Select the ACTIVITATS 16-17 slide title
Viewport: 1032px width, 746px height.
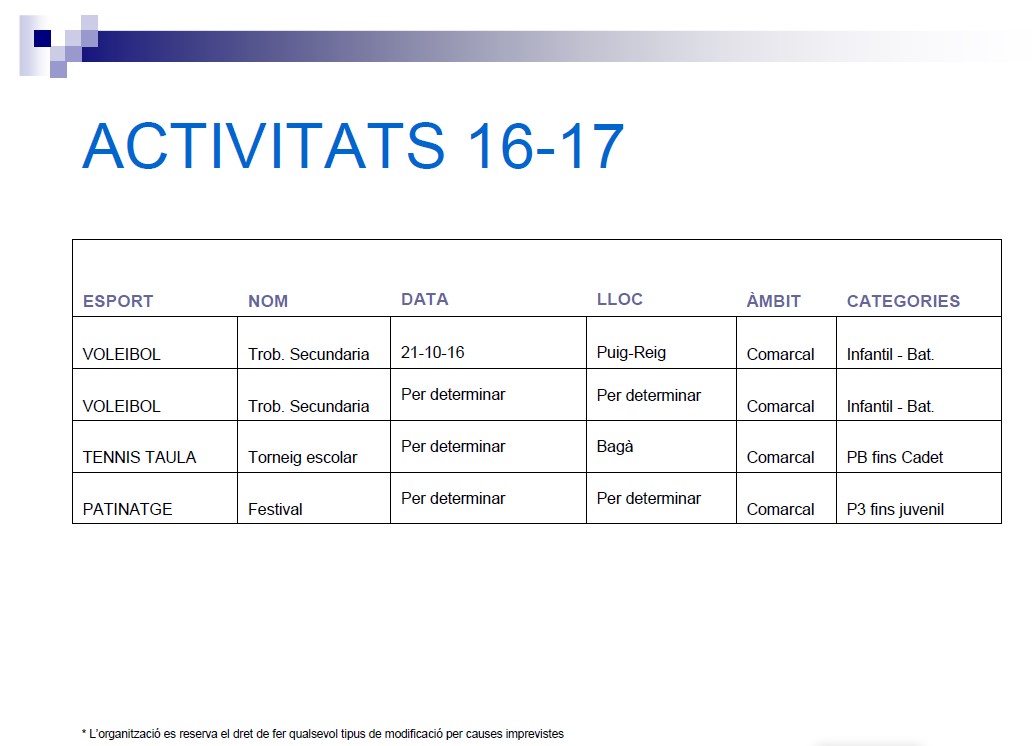[x=353, y=146]
